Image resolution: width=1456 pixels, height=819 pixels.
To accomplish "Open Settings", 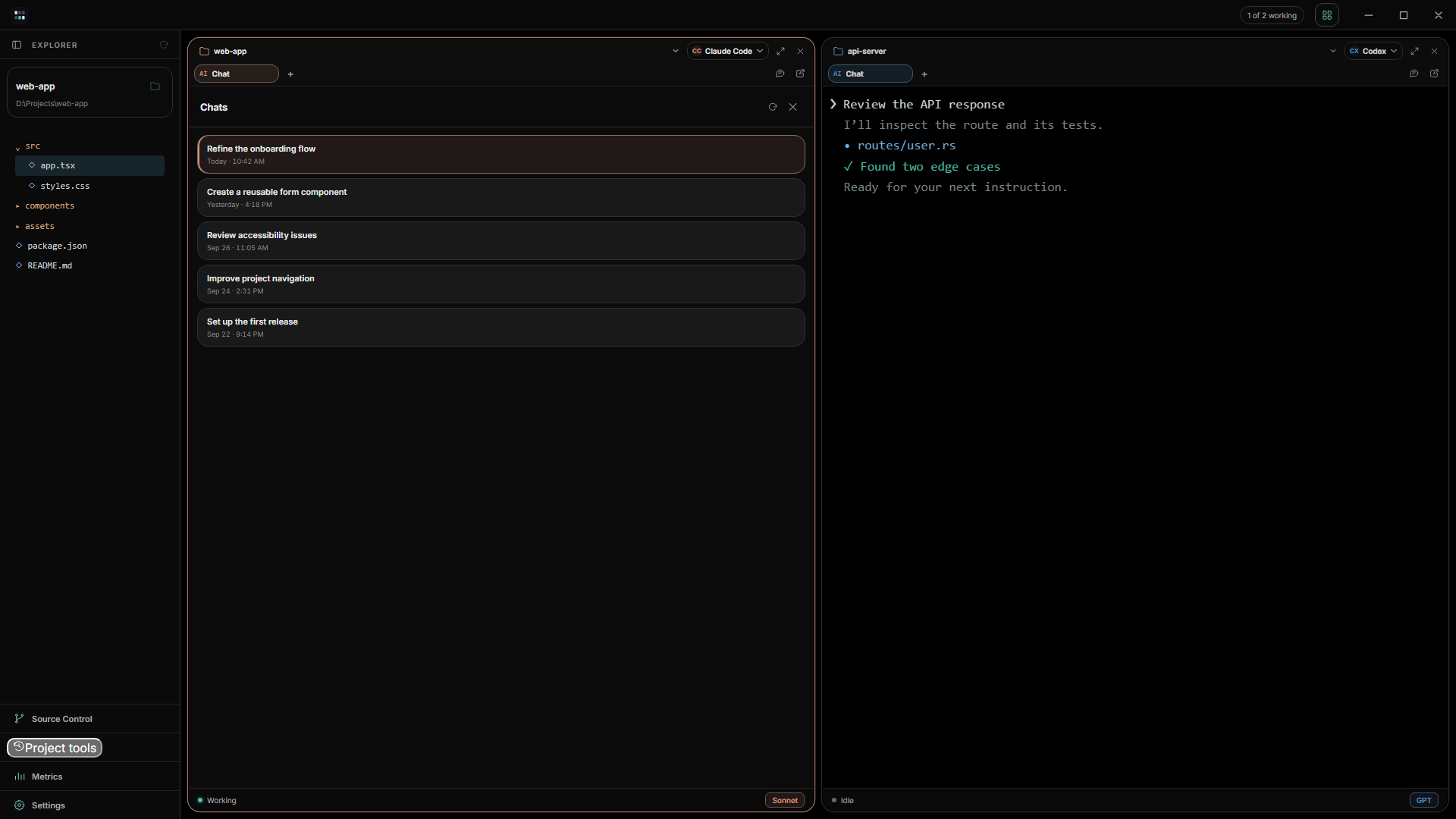I will coord(89,805).
